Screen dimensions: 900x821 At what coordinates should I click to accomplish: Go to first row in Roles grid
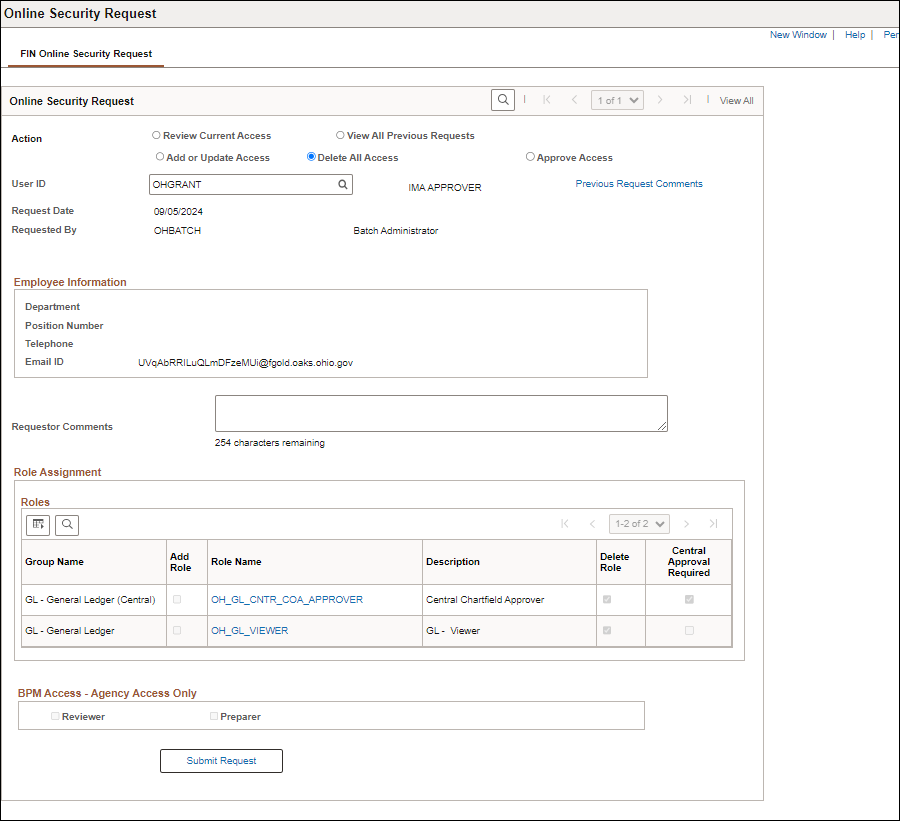tap(565, 524)
